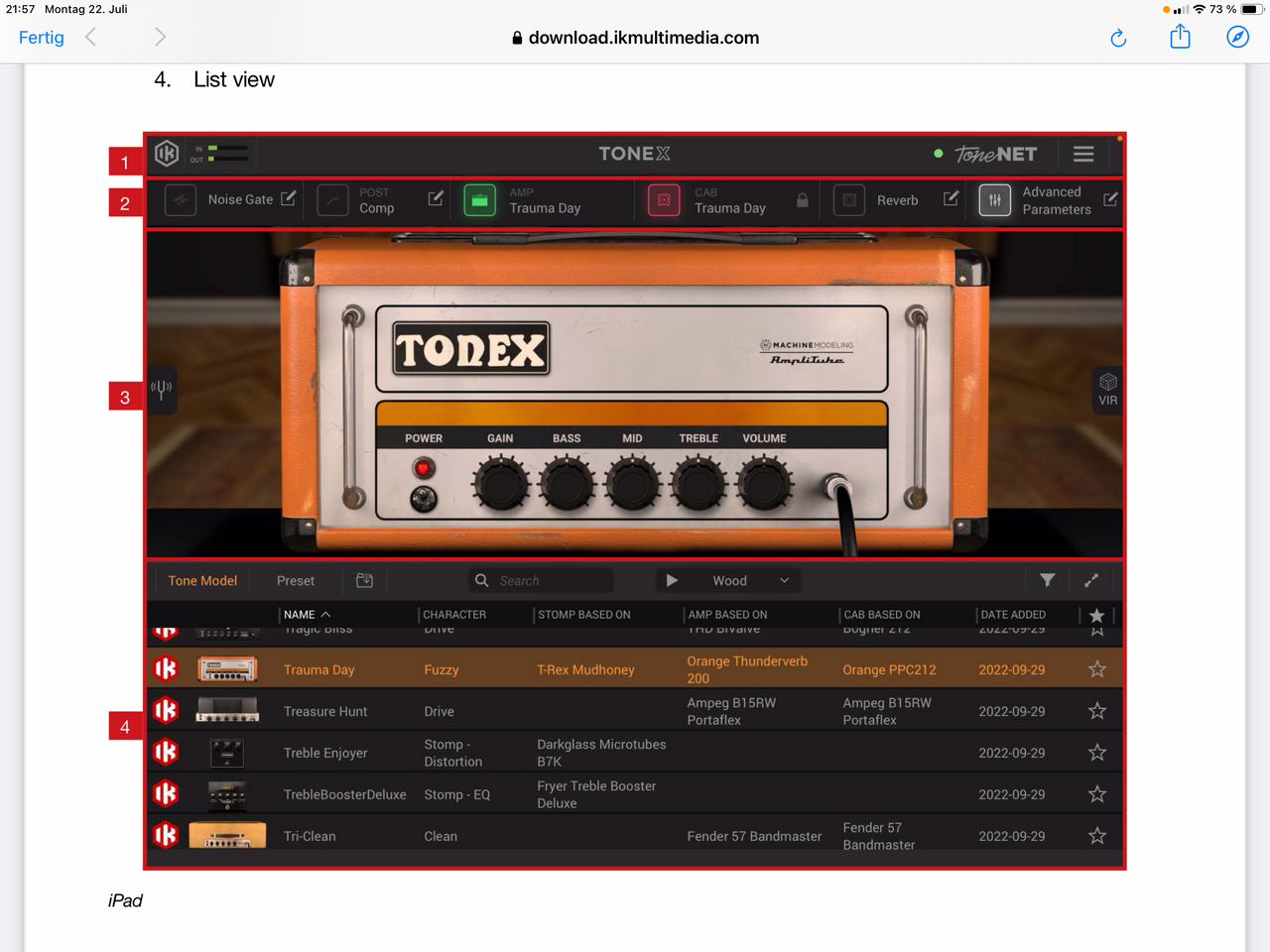Click the BASS knob
The height and width of the screenshot is (952, 1270).
[567, 484]
